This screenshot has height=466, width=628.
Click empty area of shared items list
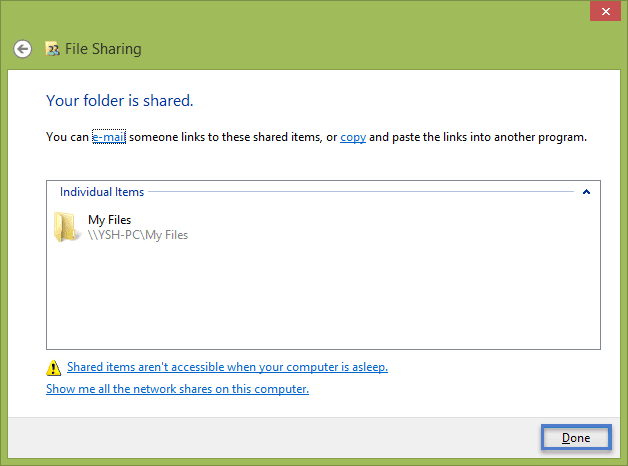point(323,296)
